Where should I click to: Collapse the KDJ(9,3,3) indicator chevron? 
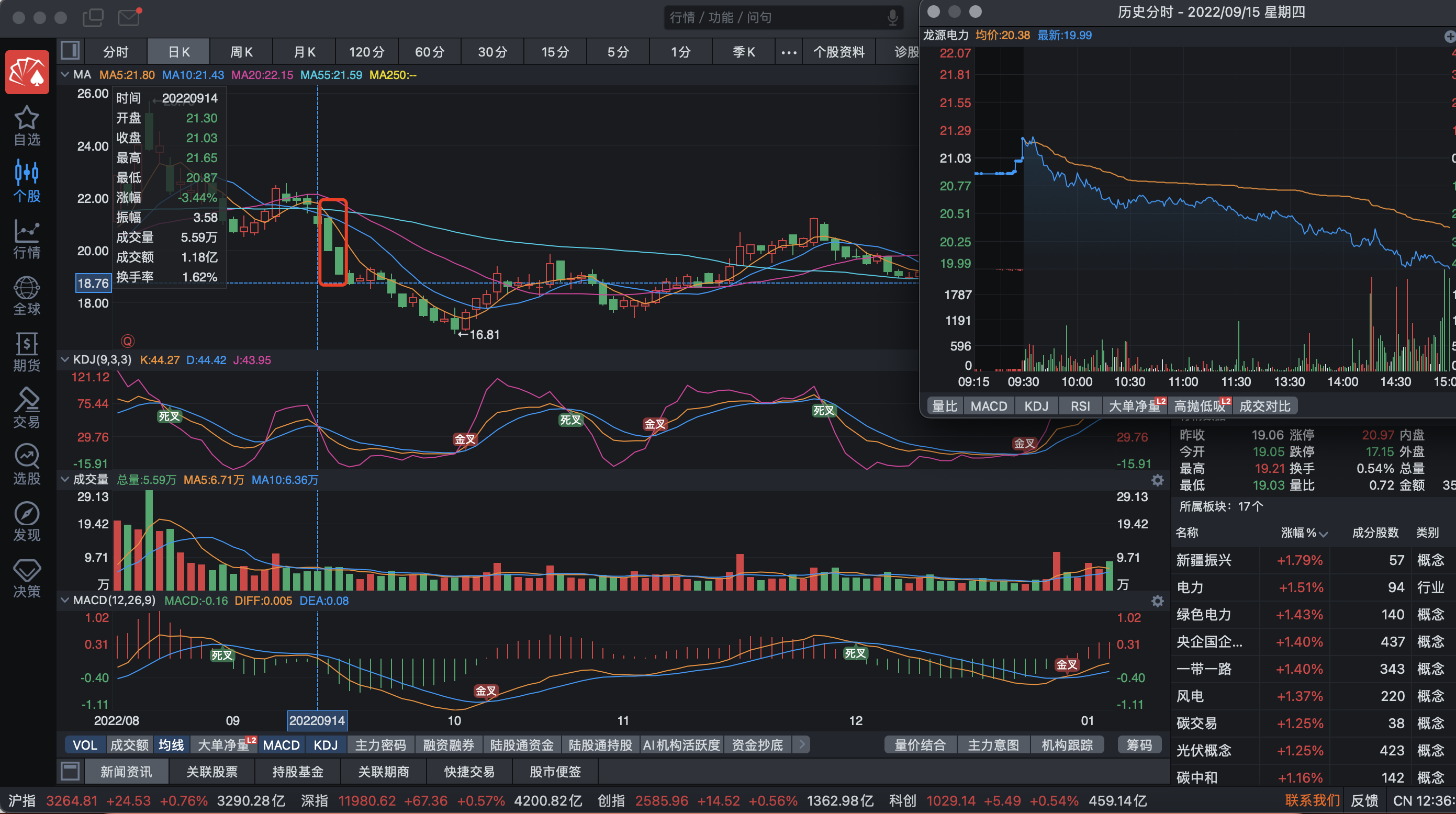(x=64, y=360)
